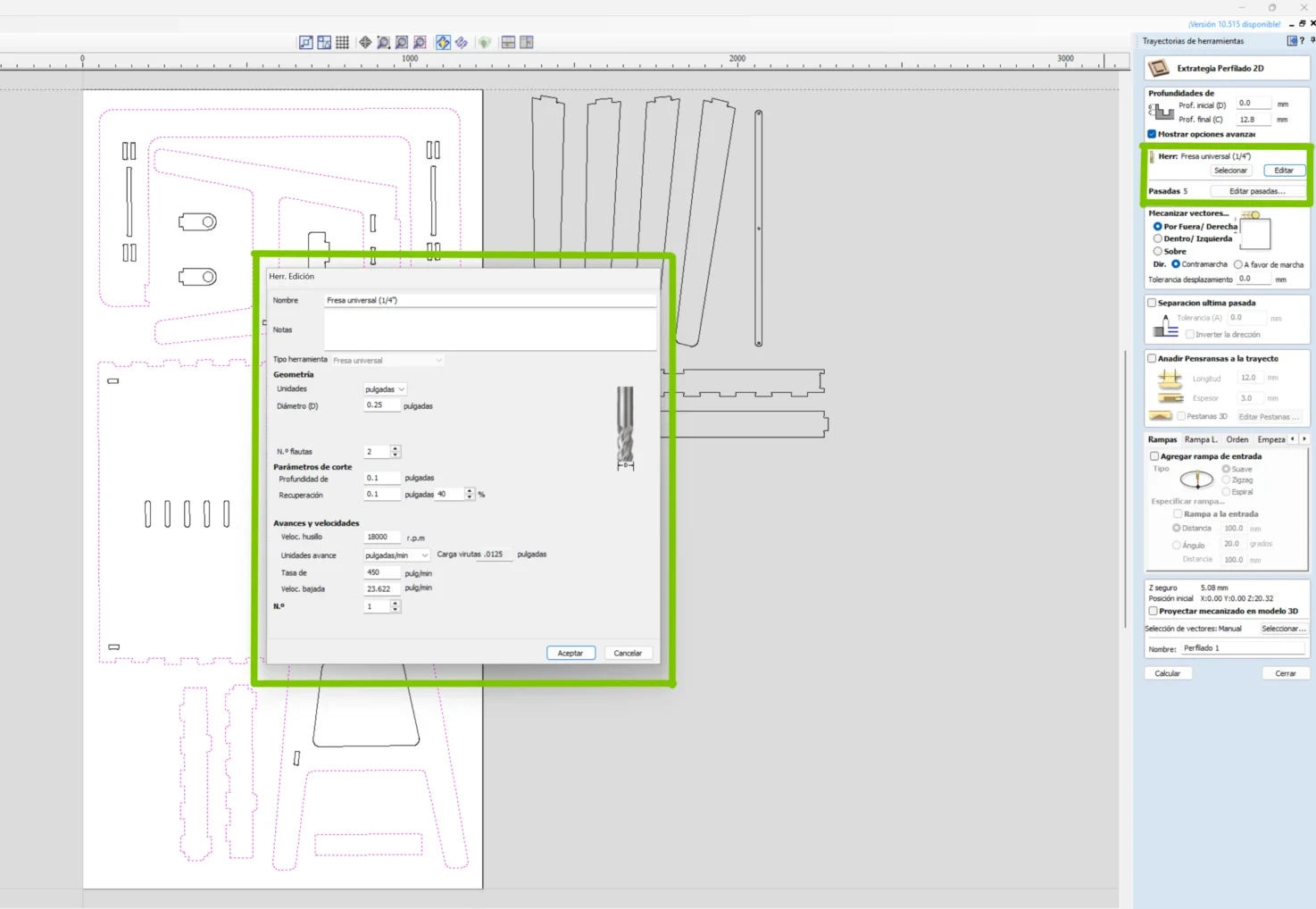
Task: Open the Unidades pulgadas dropdown
Action: (x=385, y=389)
